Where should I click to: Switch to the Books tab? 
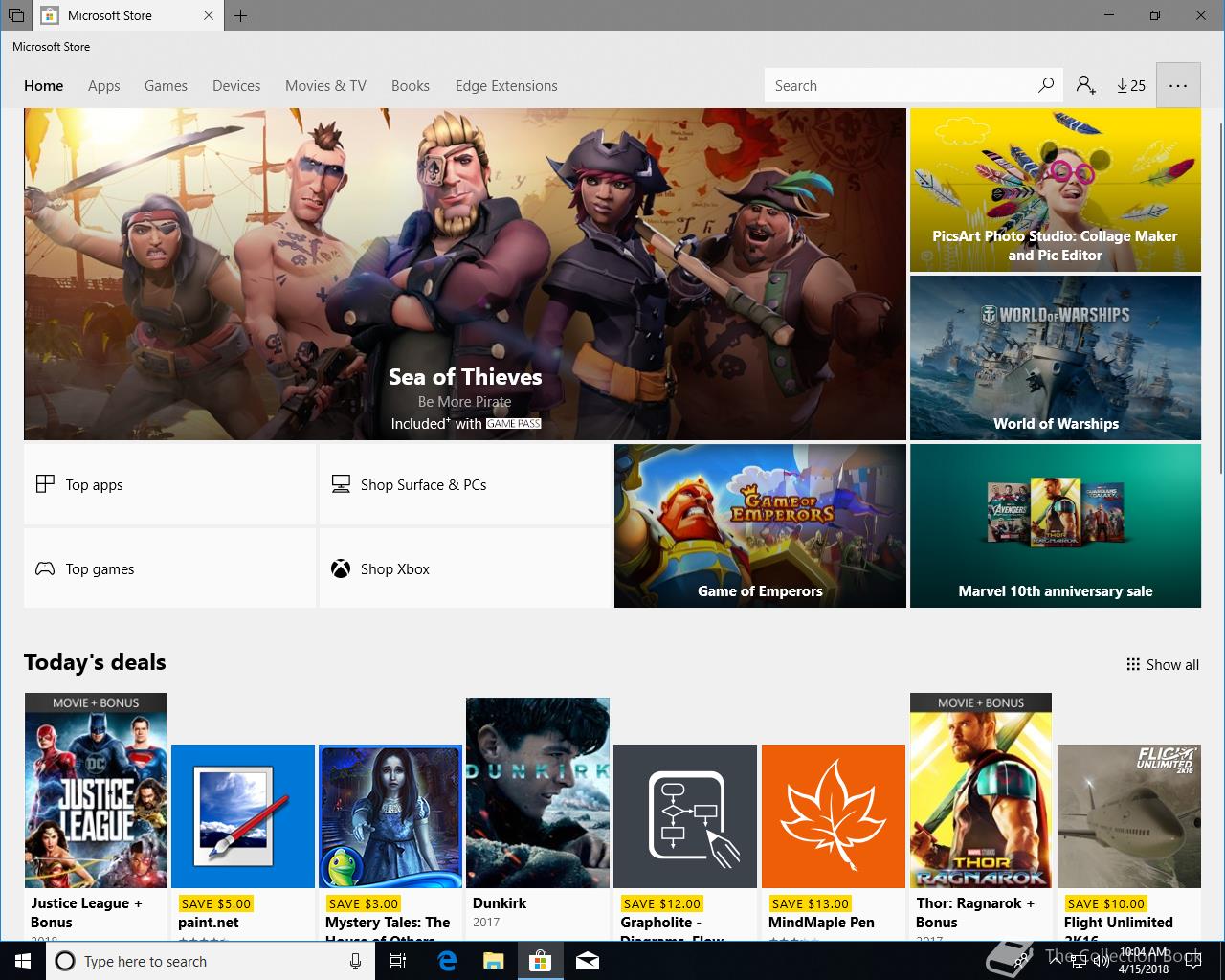click(x=410, y=85)
